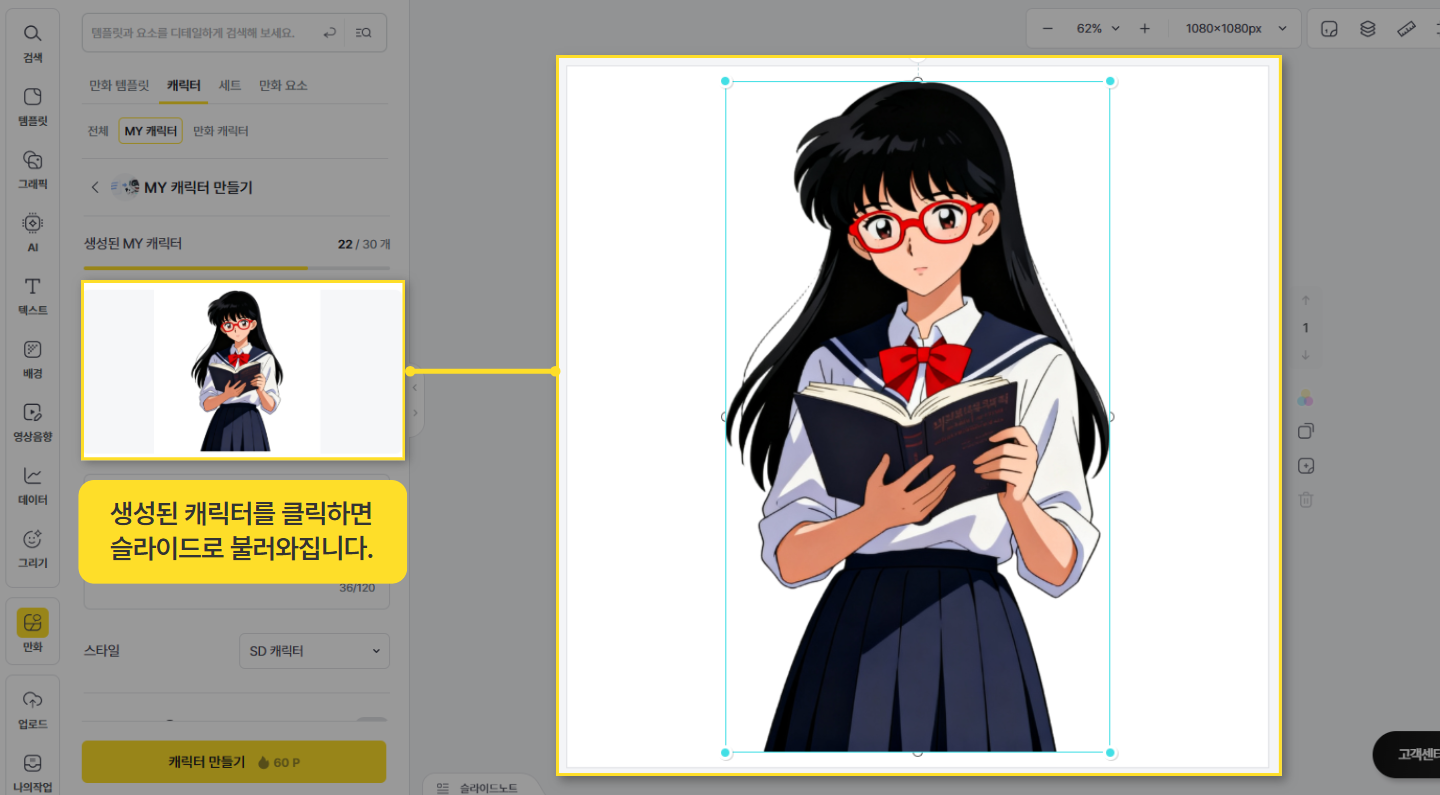Go back using arrow beside MY 캐릭터 만들기
The image size is (1440, 795).
[x=95, y=187]
